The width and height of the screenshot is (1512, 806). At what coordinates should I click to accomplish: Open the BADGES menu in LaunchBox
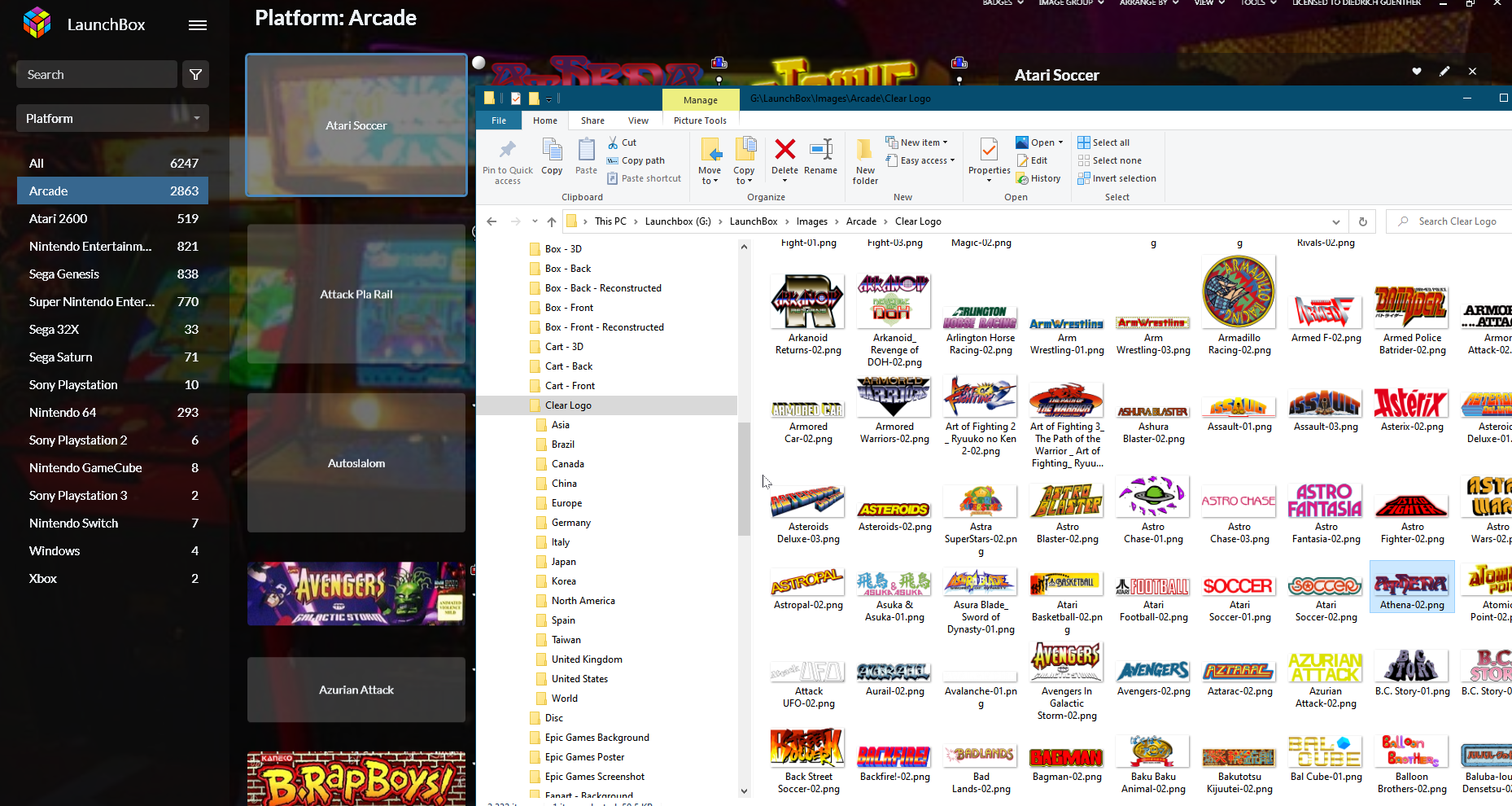pos(1003,3)
